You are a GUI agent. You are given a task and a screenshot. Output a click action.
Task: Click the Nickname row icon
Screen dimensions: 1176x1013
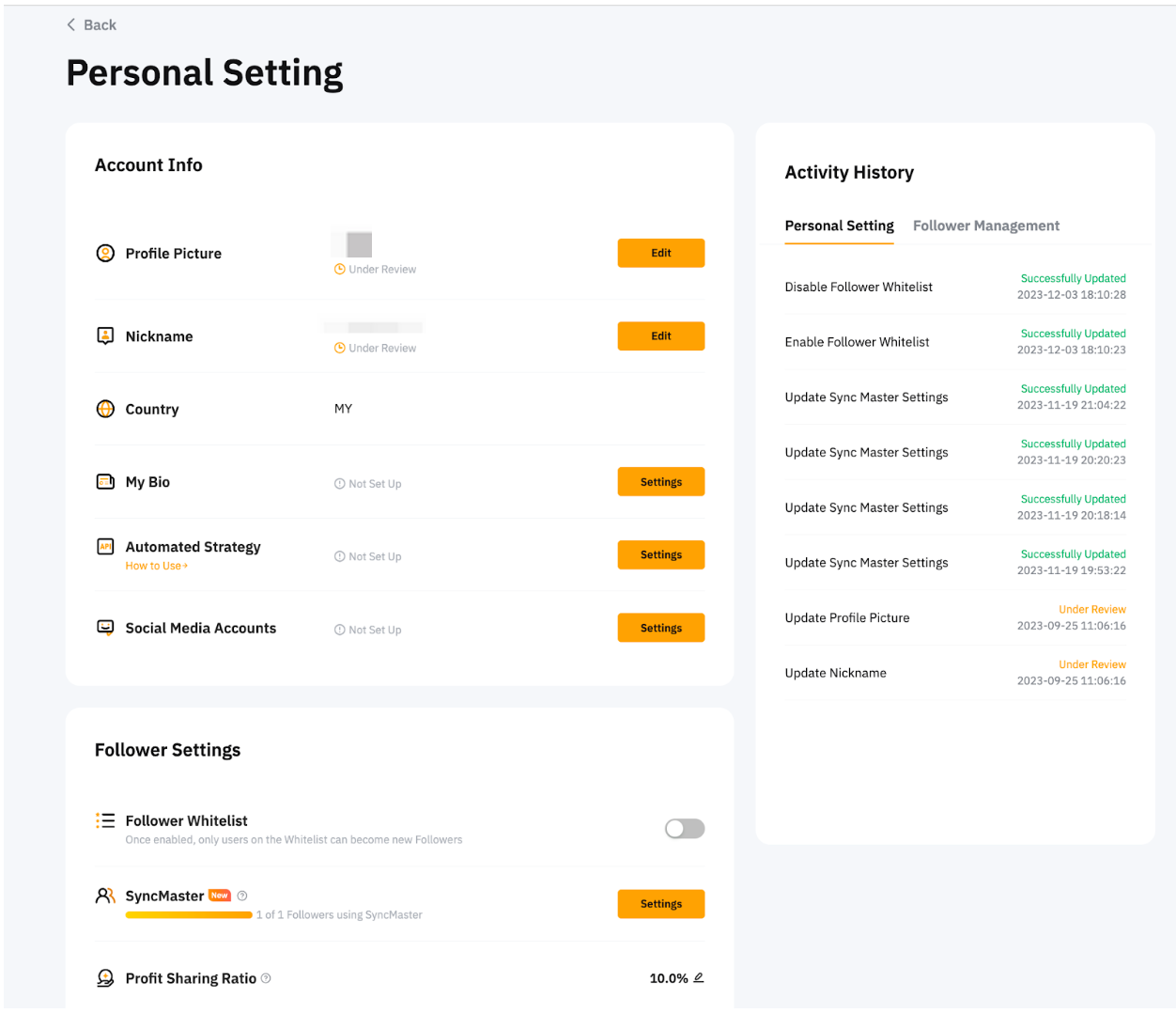point(105,336)
